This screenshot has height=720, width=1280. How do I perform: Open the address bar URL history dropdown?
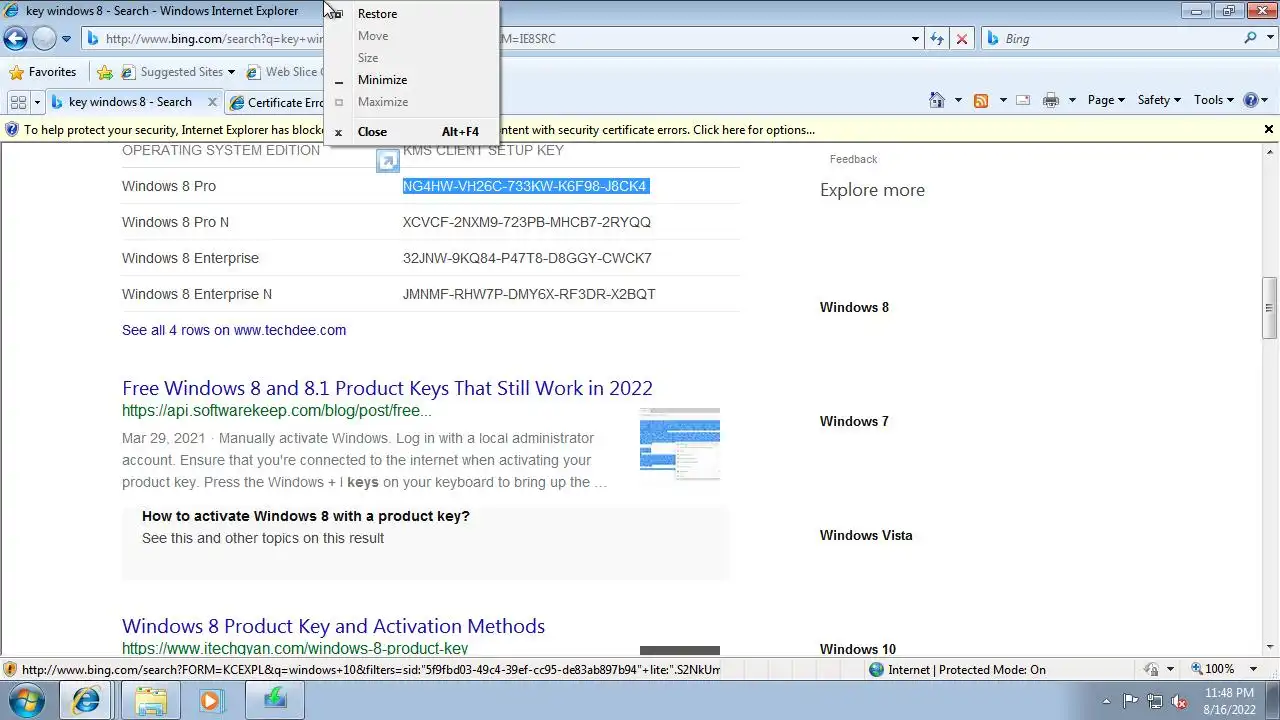[915, 39]
